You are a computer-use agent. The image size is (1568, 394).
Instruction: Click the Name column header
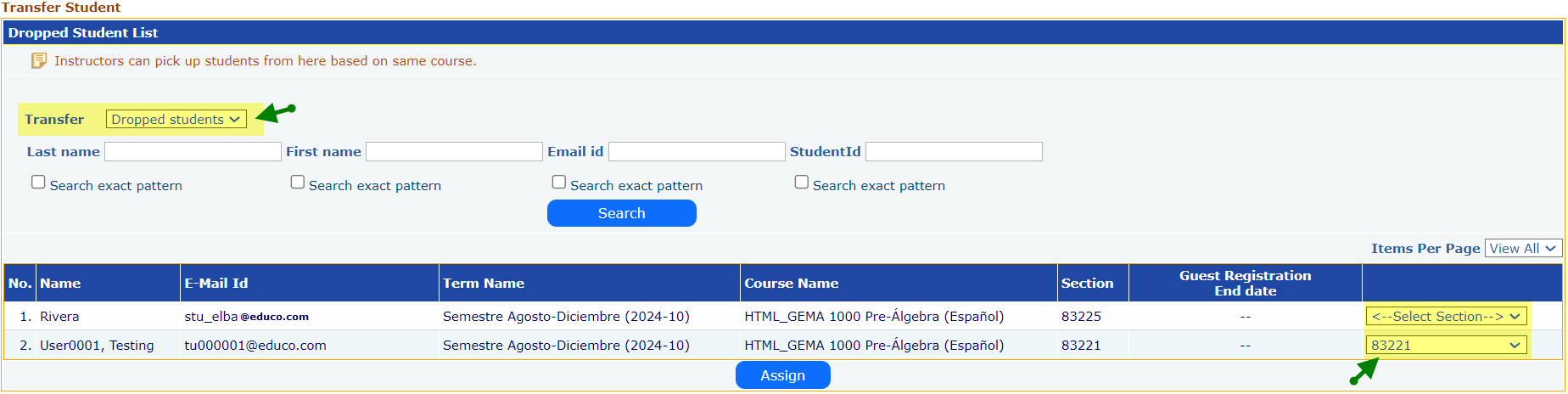pyautogui.click(x=60, y=284)
